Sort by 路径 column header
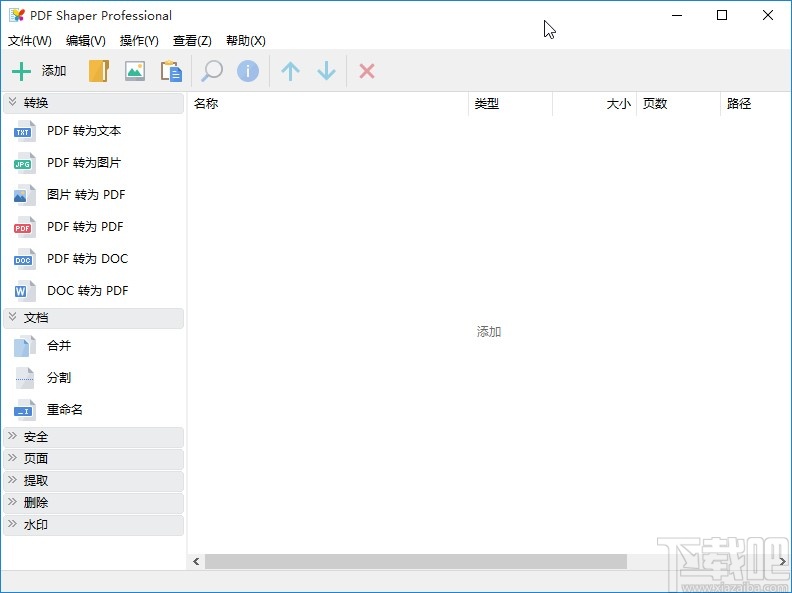 [x=756, y=104]
